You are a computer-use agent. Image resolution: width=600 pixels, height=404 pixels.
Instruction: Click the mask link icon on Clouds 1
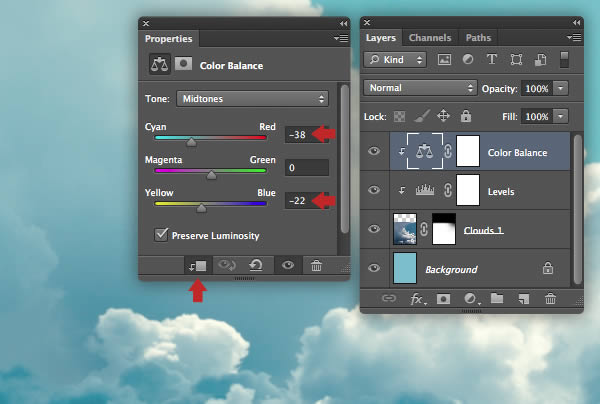click(424, 229)
